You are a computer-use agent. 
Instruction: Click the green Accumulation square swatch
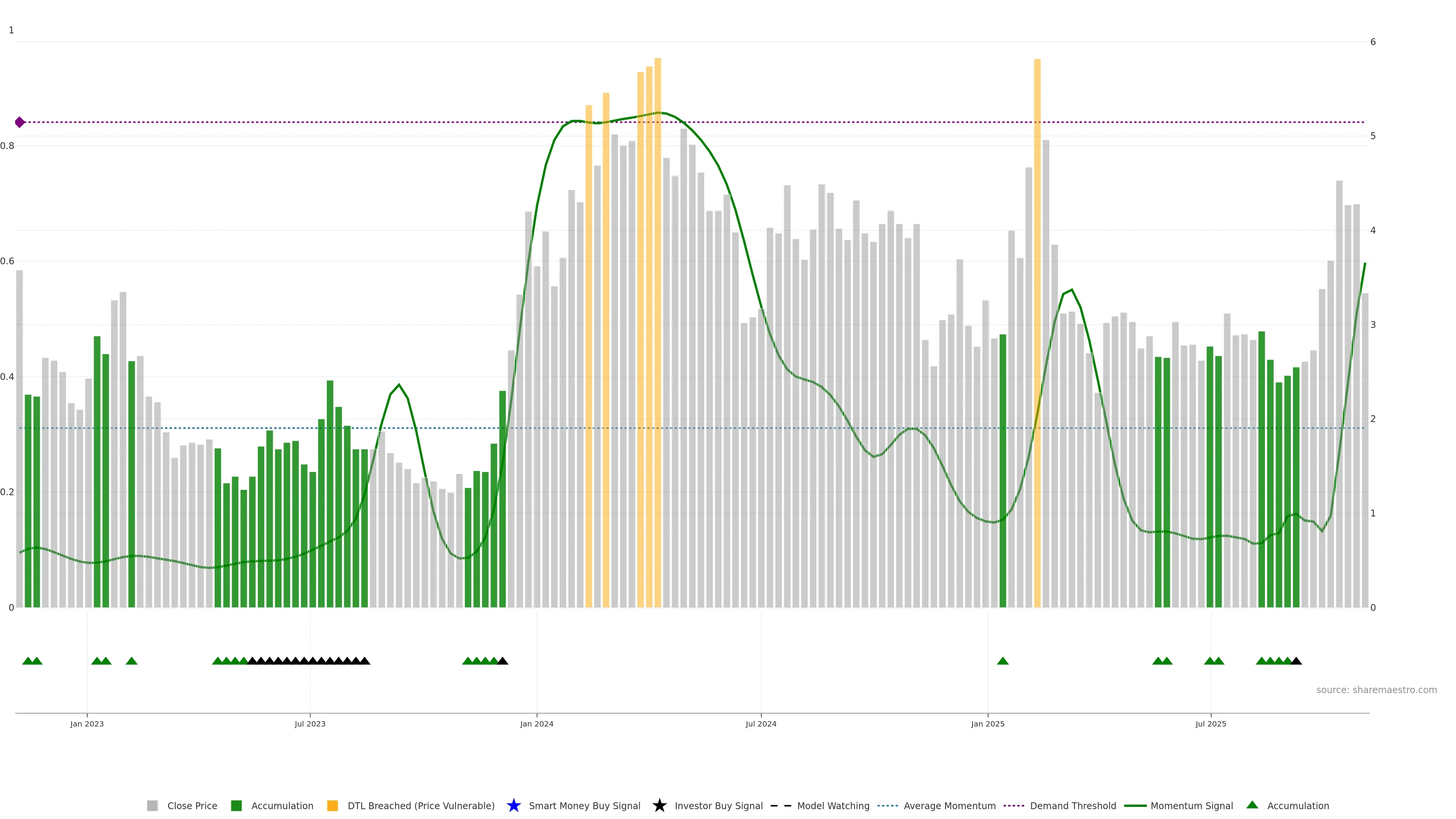tap(236, 805)
